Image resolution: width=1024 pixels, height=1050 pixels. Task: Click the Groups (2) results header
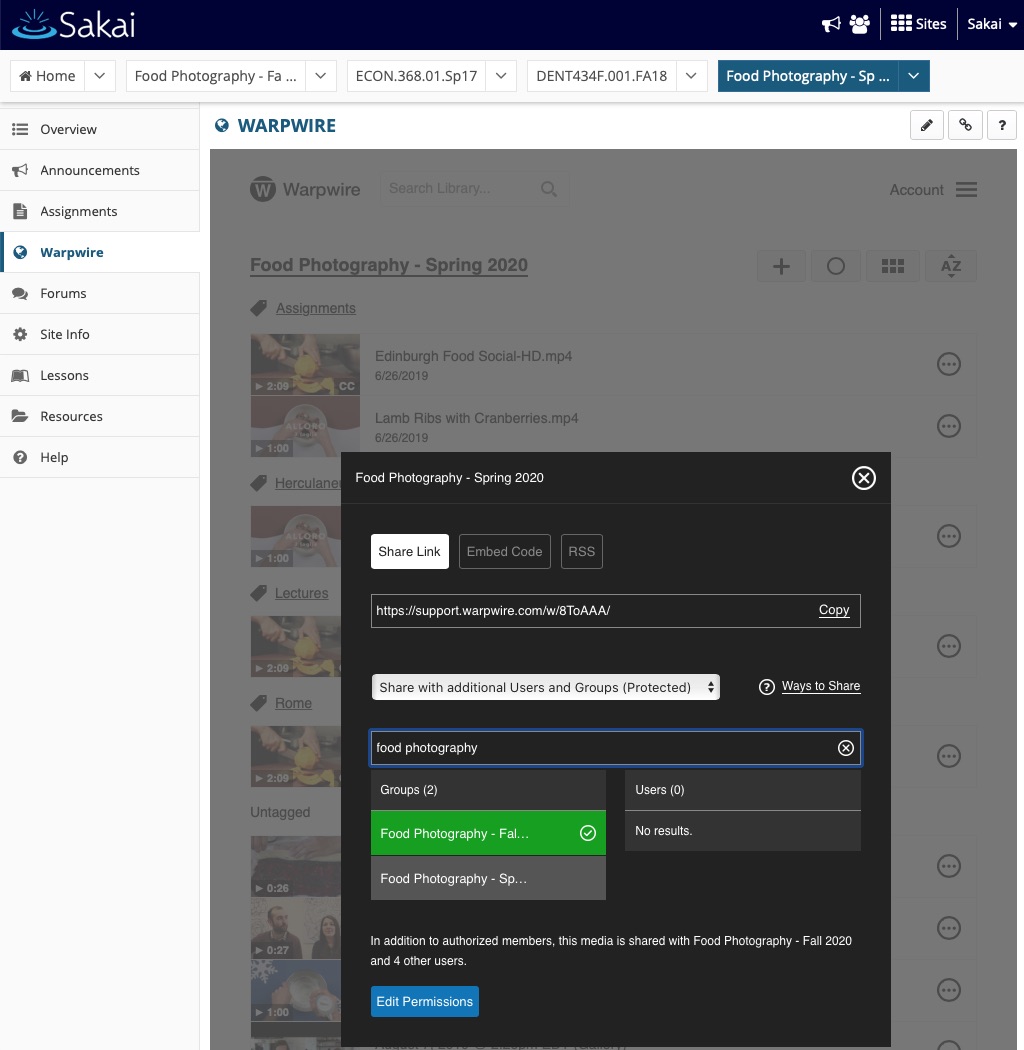(x=488, y=790)
